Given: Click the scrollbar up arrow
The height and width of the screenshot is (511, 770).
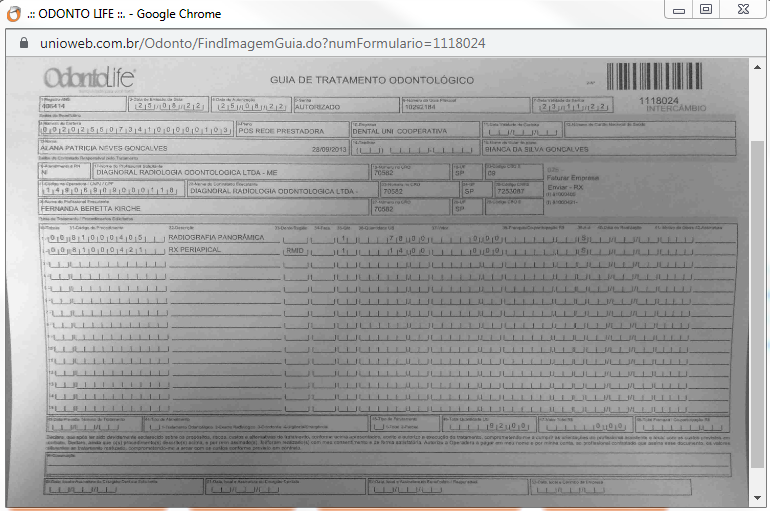Looking at the screenshot, I should pos(757,67).
